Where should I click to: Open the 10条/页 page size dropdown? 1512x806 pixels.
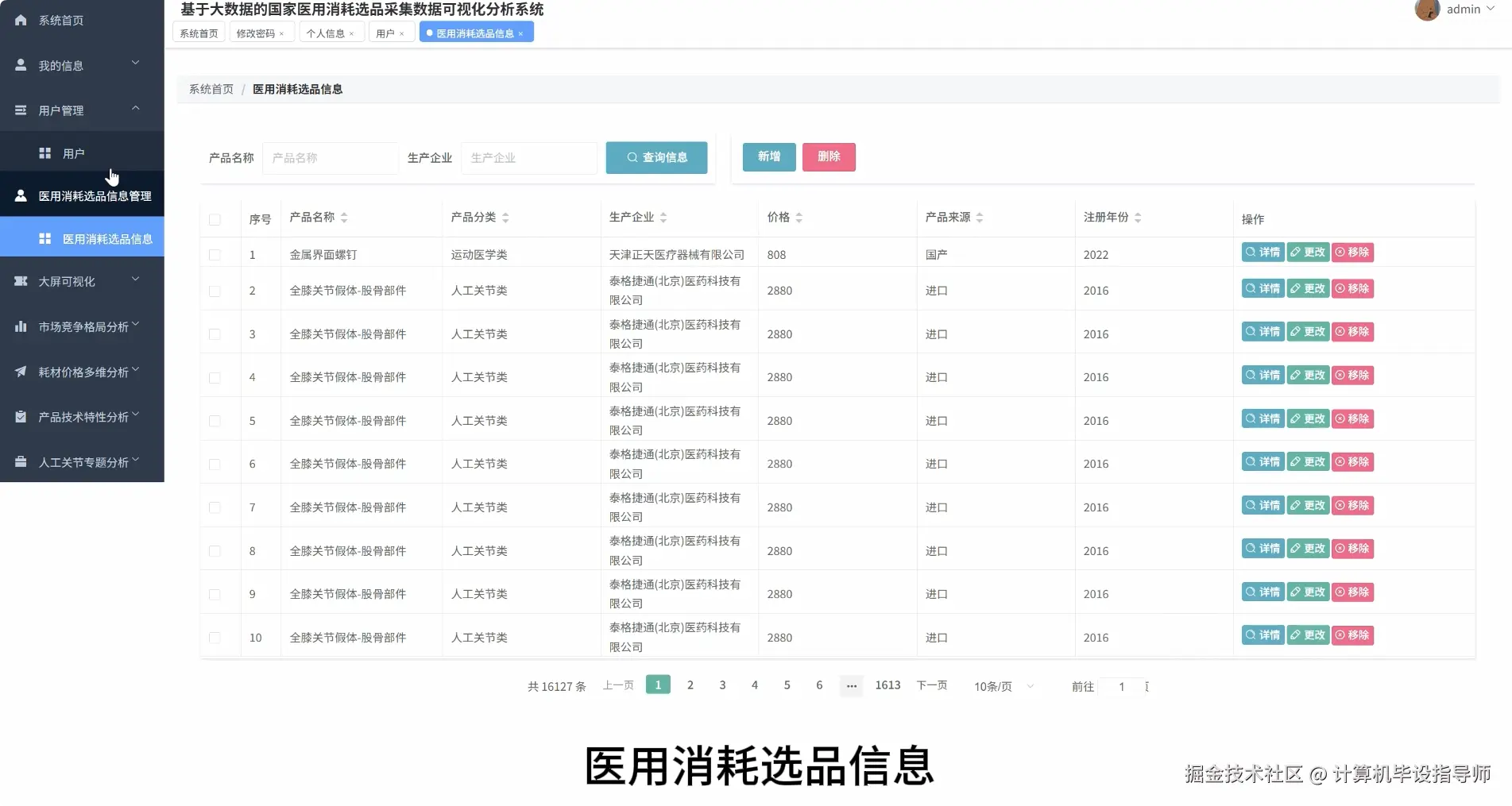click(1003, 686)
